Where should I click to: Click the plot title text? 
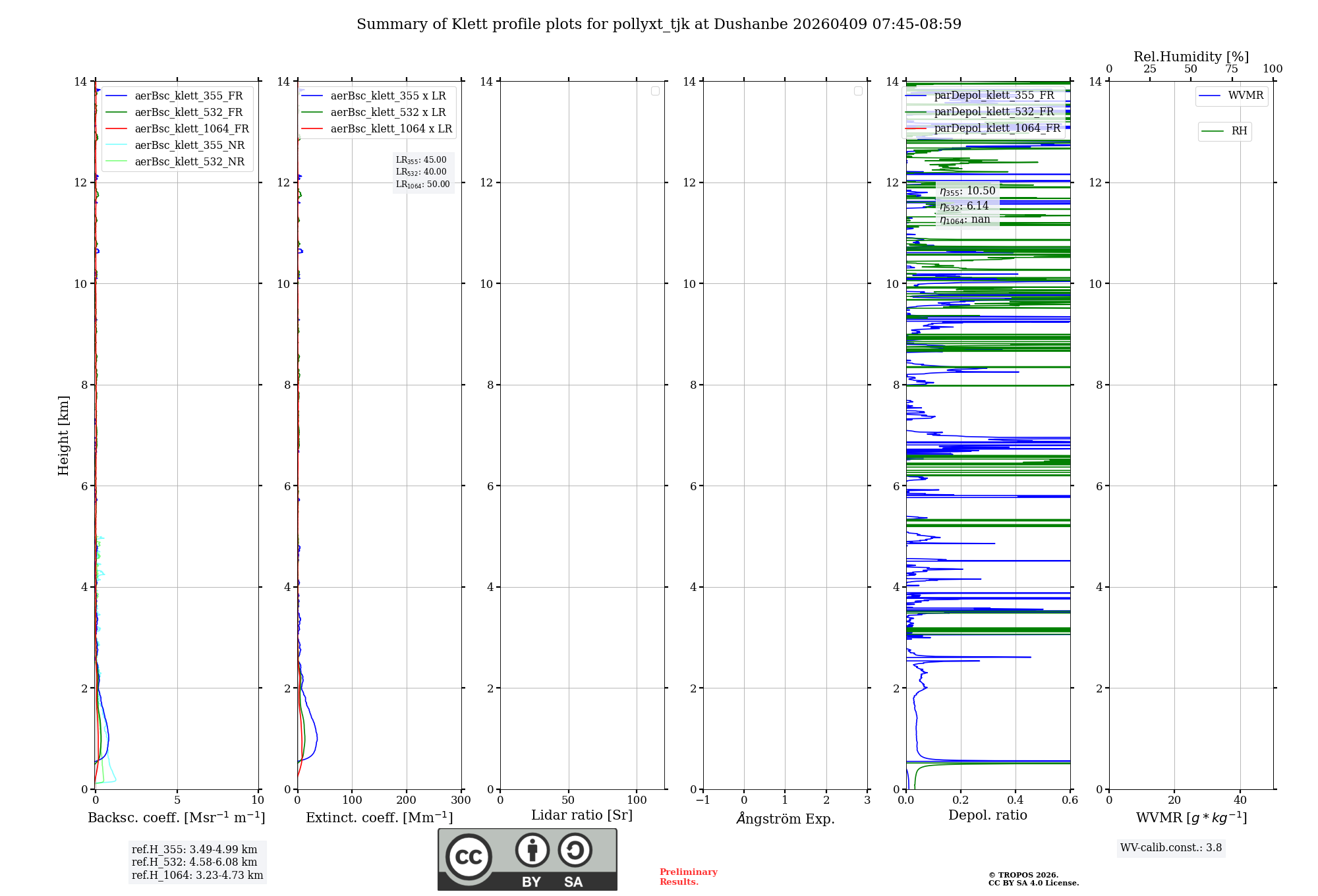(658, 24)
